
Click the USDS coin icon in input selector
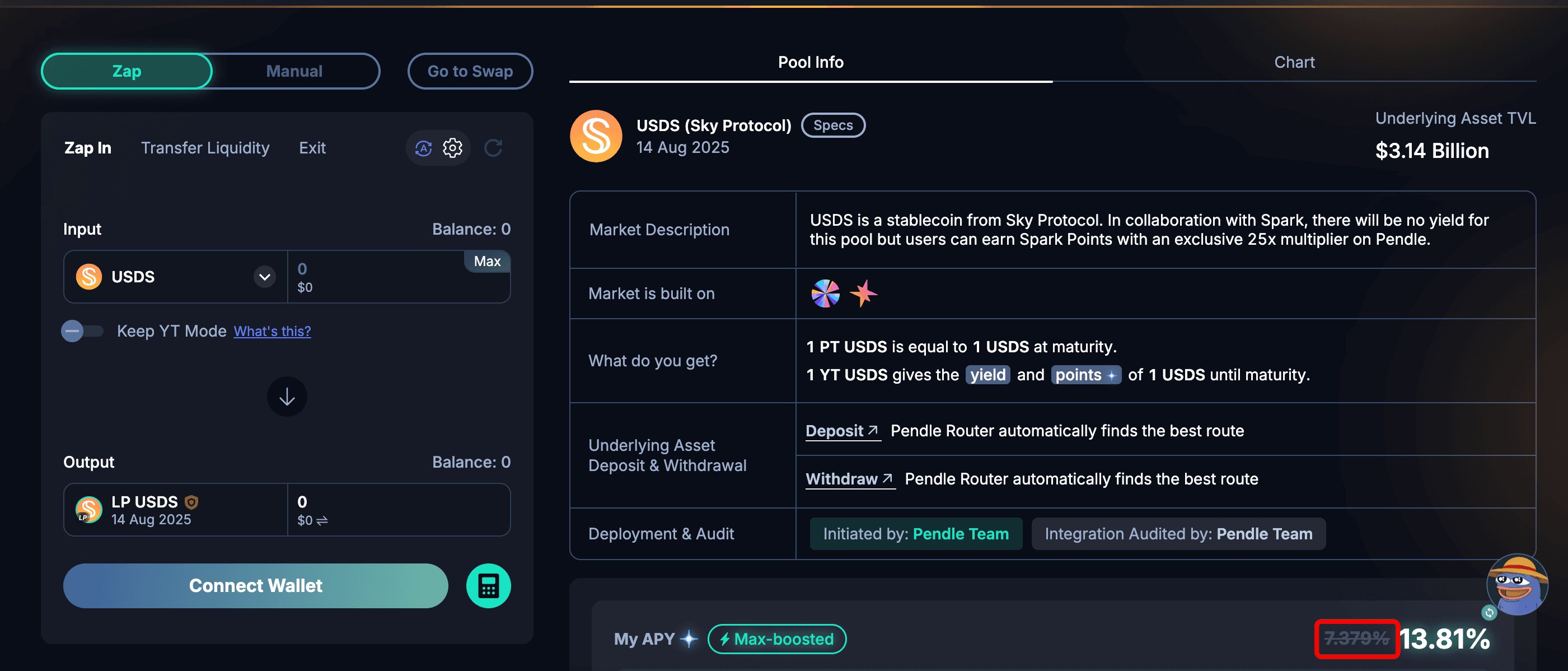pyautogui.click(x=89, y=277)
